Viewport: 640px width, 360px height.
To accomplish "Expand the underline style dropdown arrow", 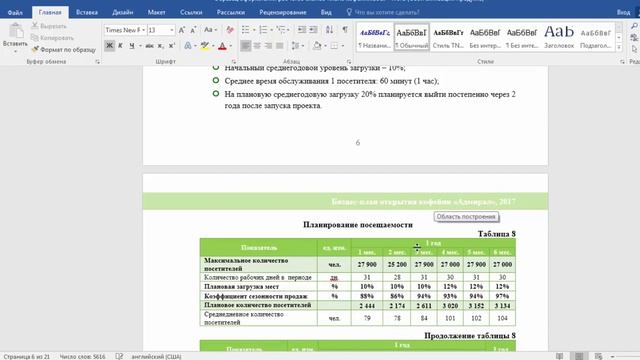I will click(x=140, y=46).
